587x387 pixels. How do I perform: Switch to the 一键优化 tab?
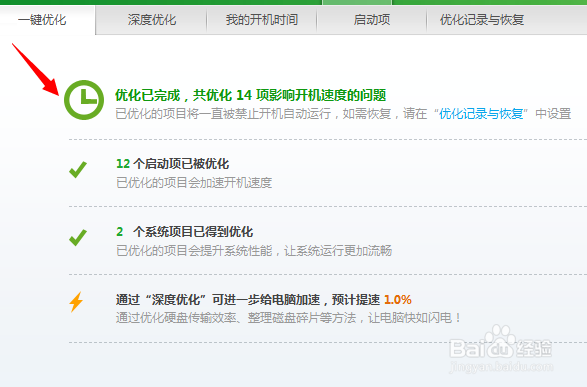pos(42,20)
